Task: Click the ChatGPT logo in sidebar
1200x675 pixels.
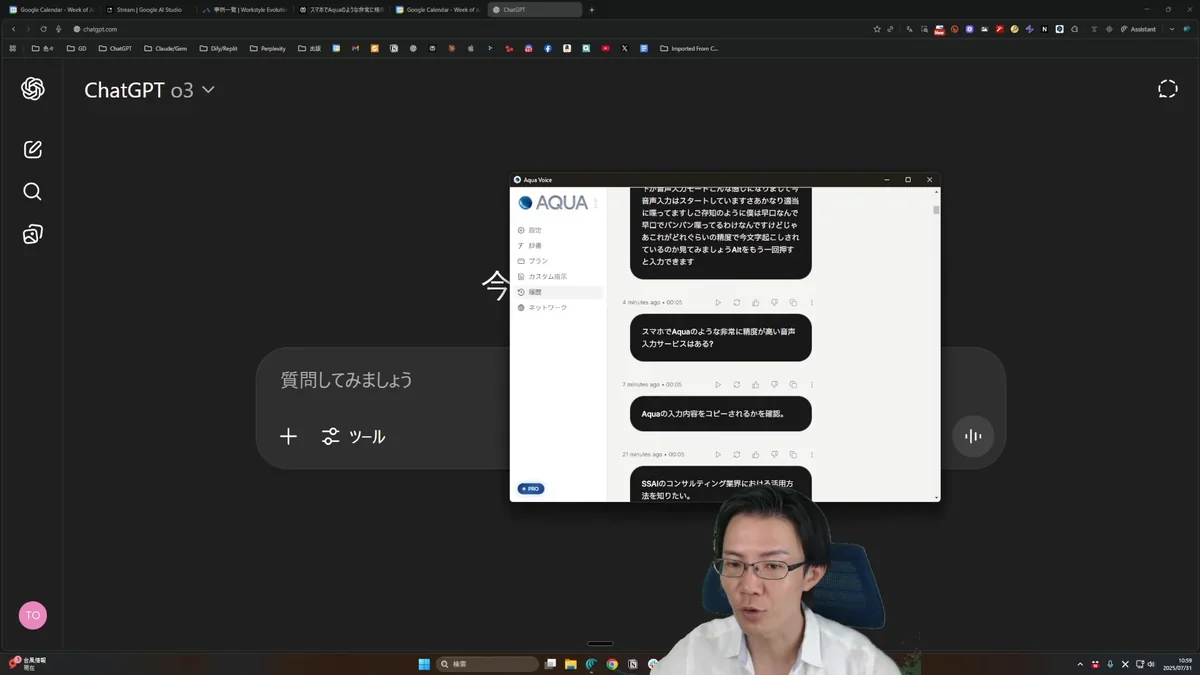Action: (x=32, y=89)
